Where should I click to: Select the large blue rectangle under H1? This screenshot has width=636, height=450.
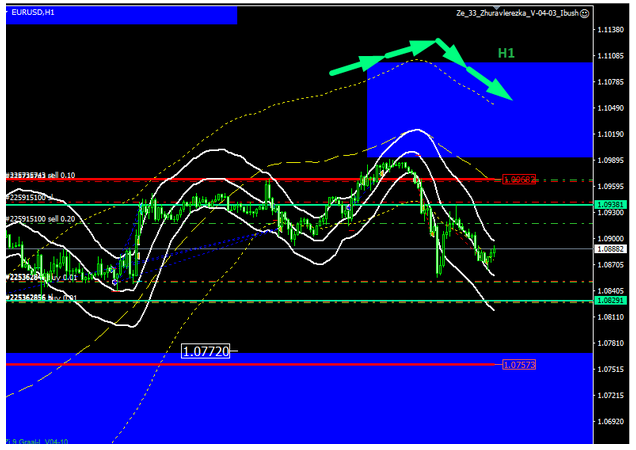475,110
